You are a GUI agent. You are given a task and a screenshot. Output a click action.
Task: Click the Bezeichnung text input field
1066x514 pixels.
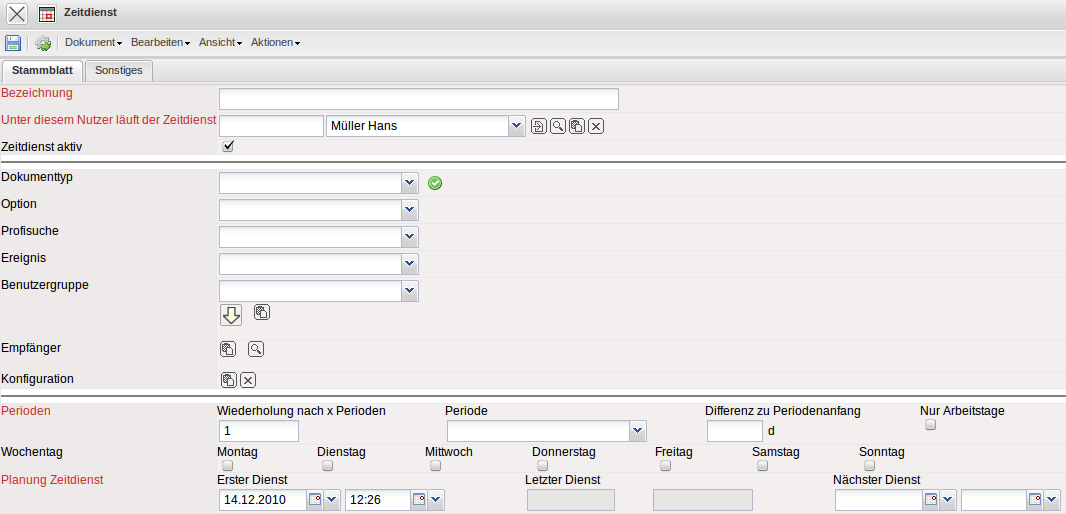point(418,98)
